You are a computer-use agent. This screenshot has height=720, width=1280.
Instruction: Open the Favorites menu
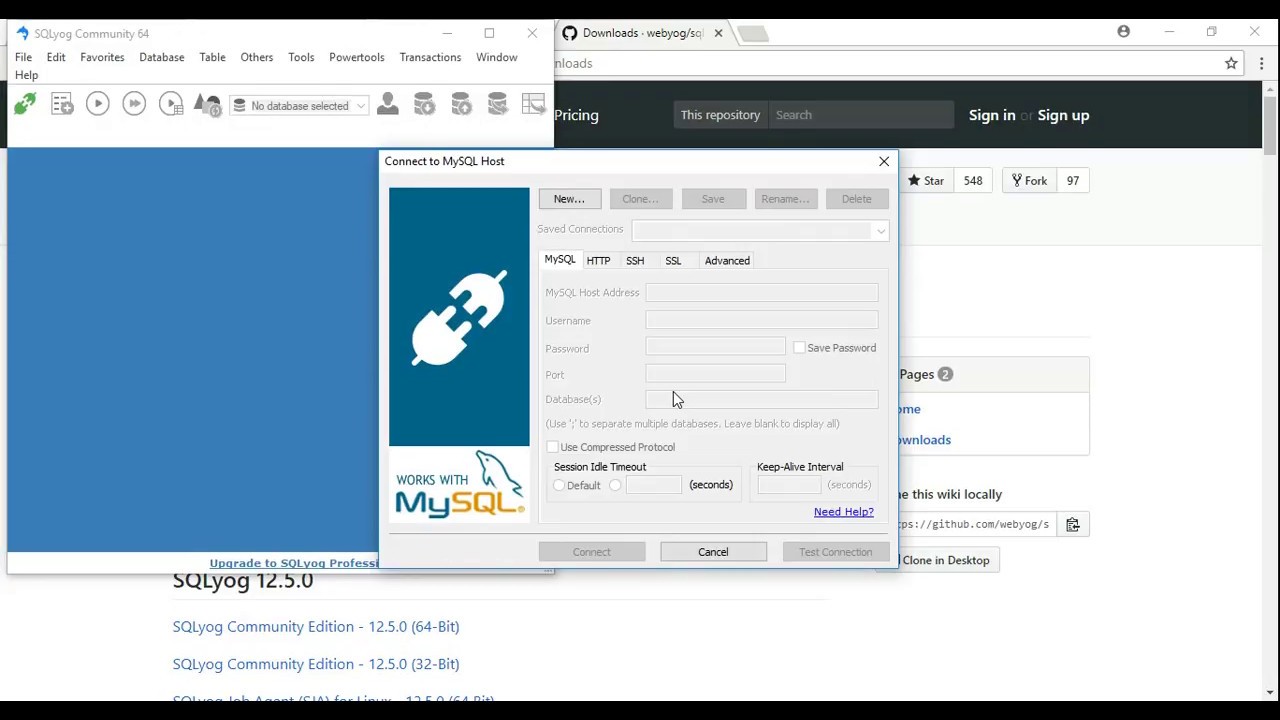[102, 57]
